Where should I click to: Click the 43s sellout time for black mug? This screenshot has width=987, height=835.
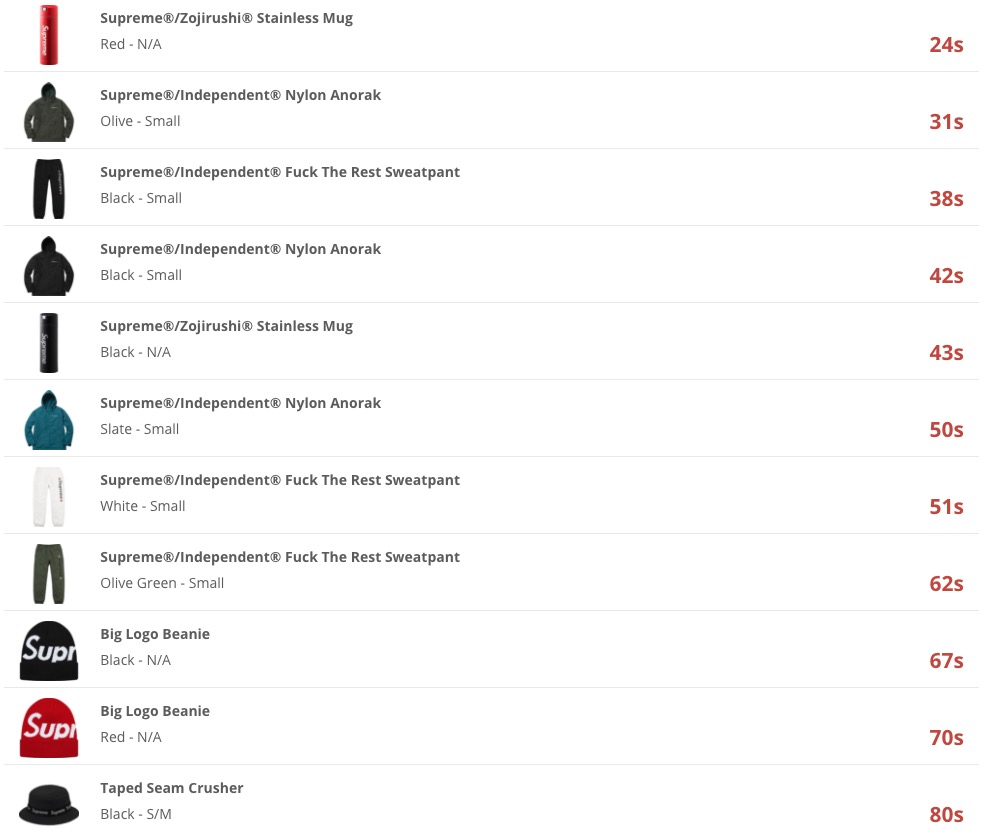pyautogui.click(x=946, y=352)
